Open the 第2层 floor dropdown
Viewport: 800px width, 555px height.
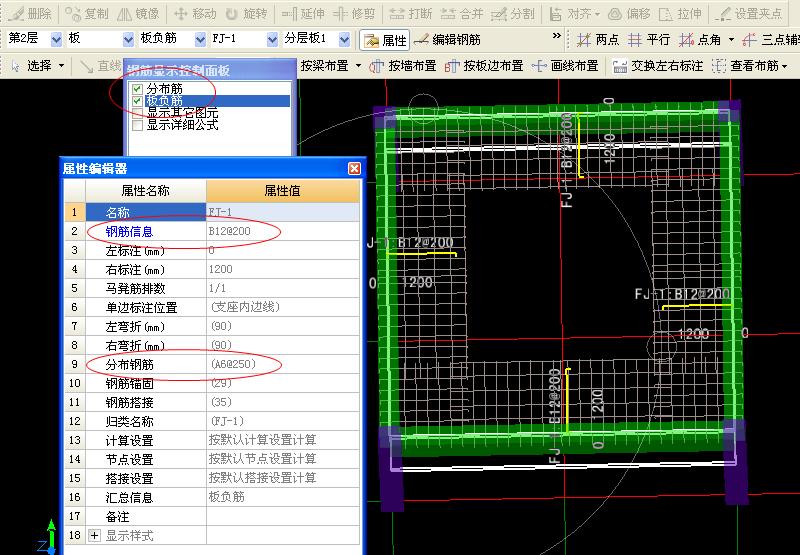(57, 39)
